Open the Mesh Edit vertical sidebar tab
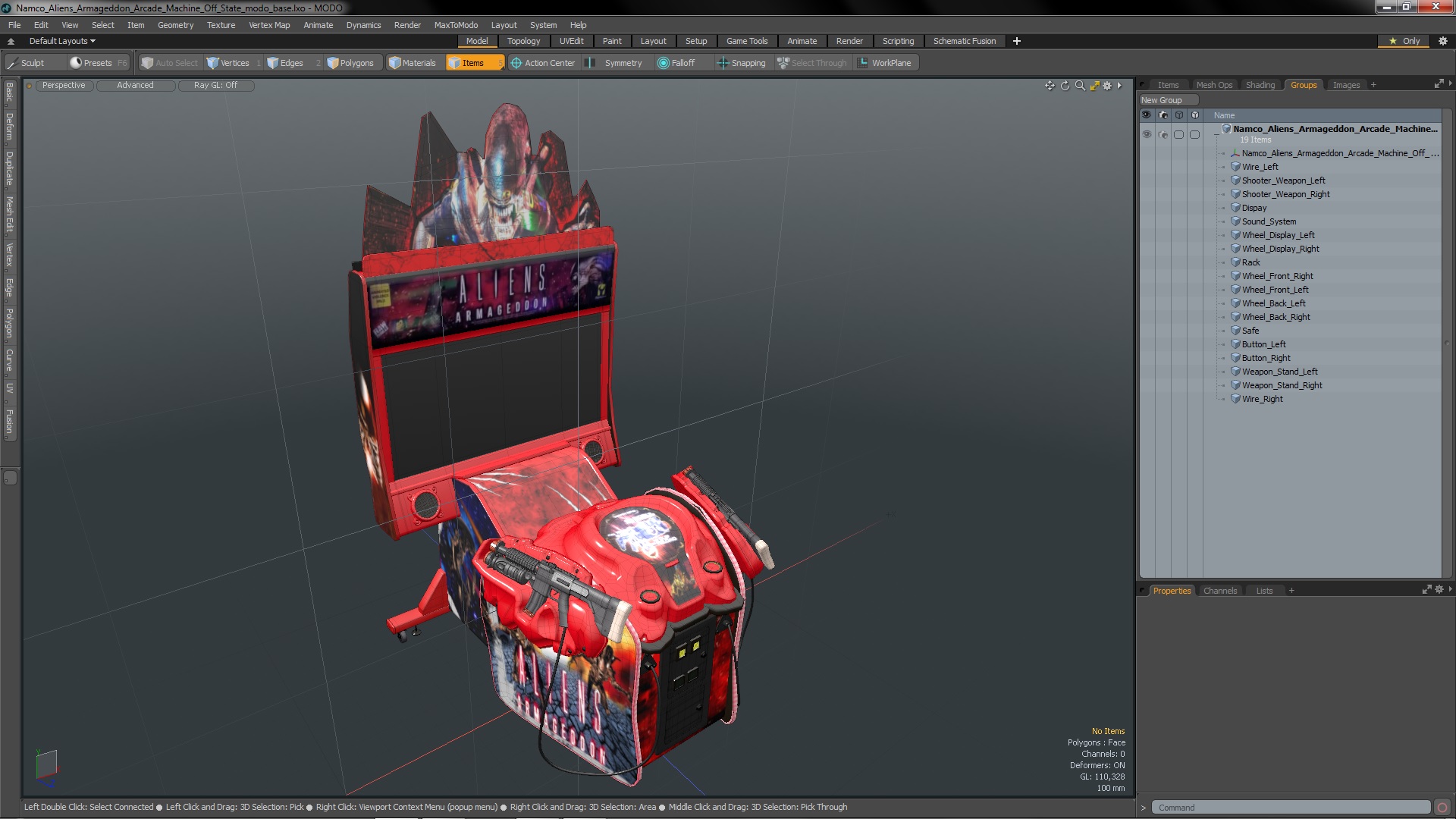The width and height of the screenshot is (1456, 819). point(9,215)
